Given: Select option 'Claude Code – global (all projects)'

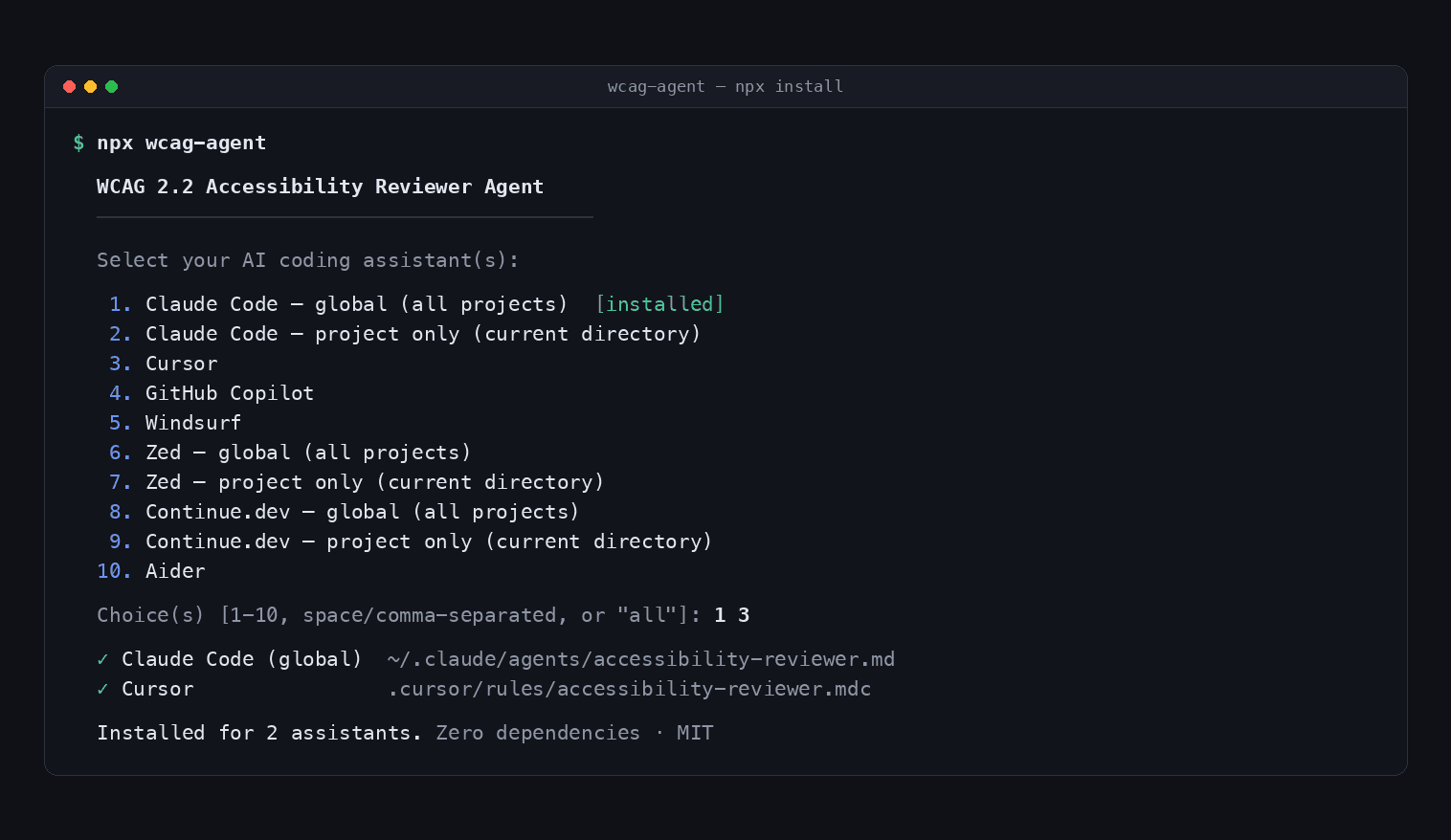Looking at the screenshot, I should point(356,304).
